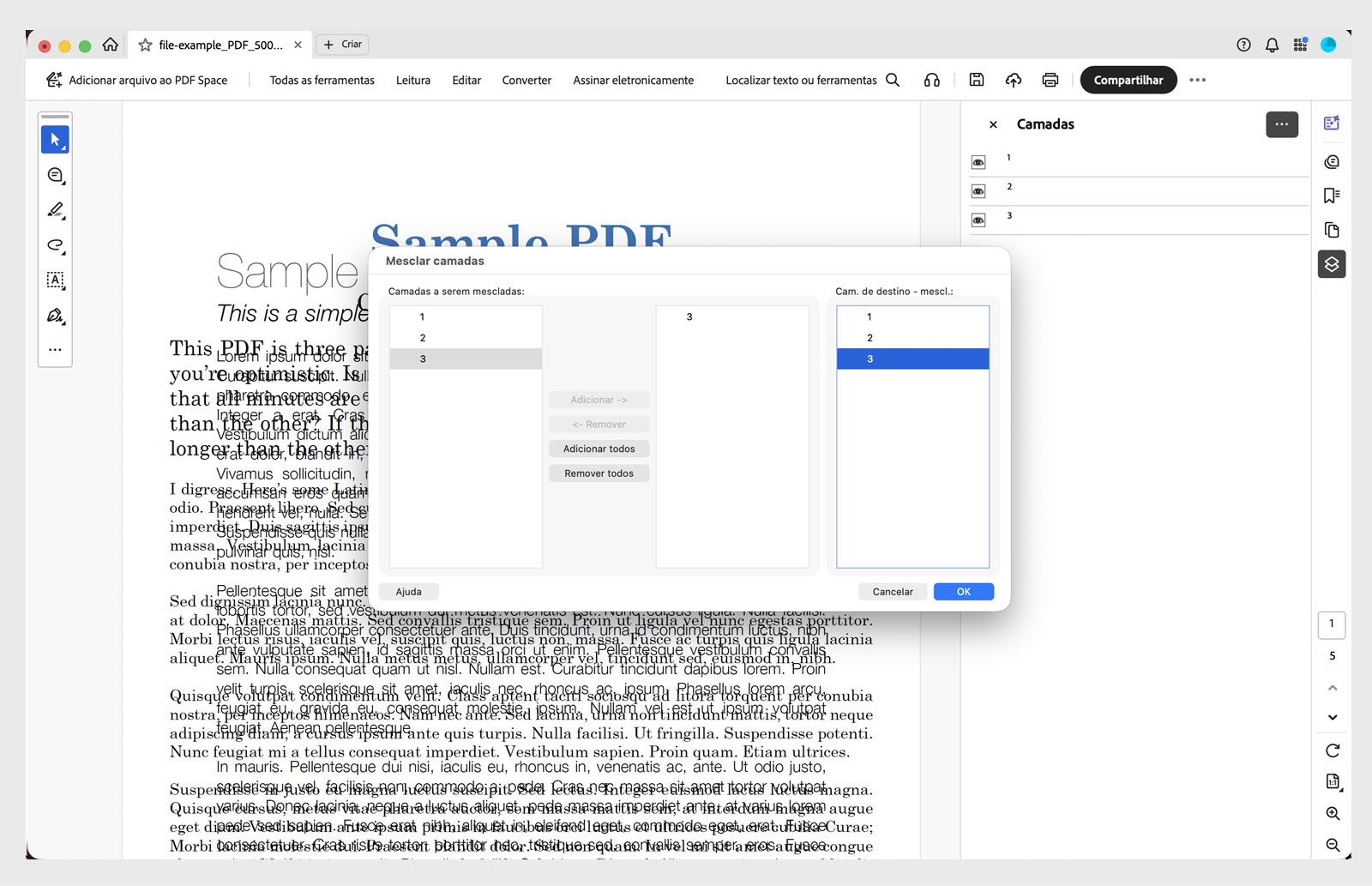This screenshot has height=886, width=1372.
Task: Click the headphones read-aloud icon
Action: 932,80
